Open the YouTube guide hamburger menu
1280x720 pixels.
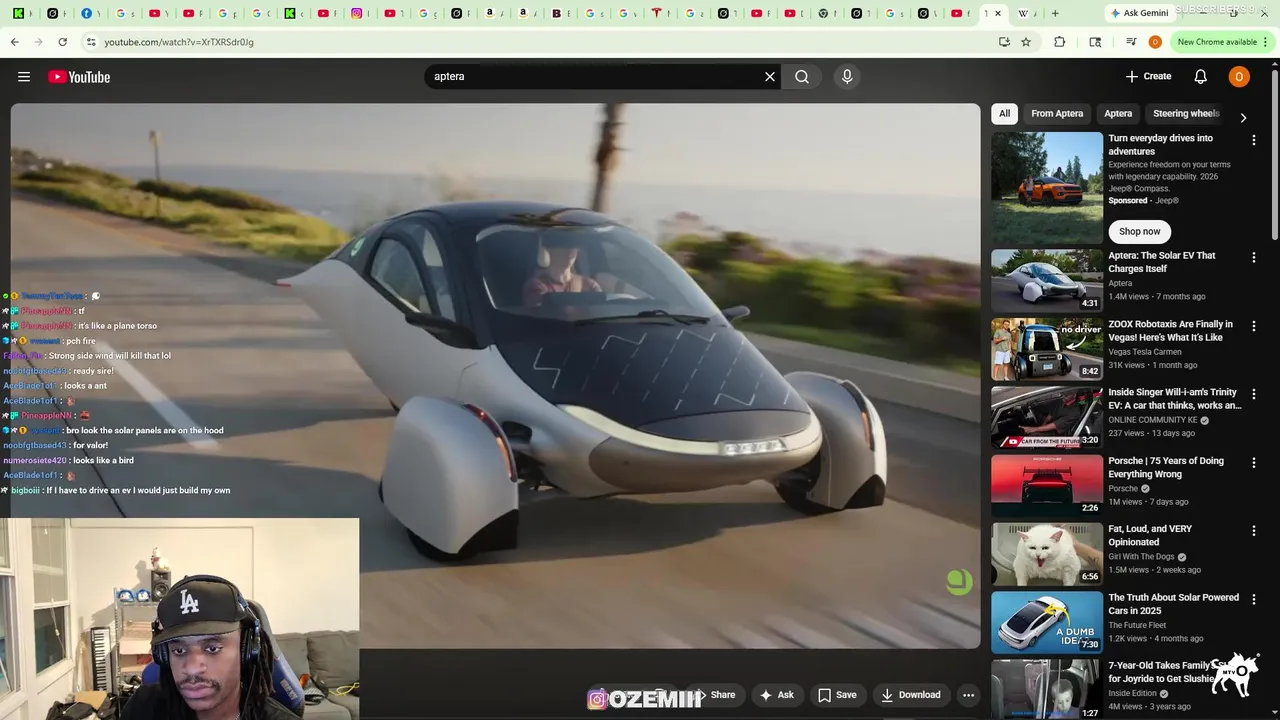point(24,77)
